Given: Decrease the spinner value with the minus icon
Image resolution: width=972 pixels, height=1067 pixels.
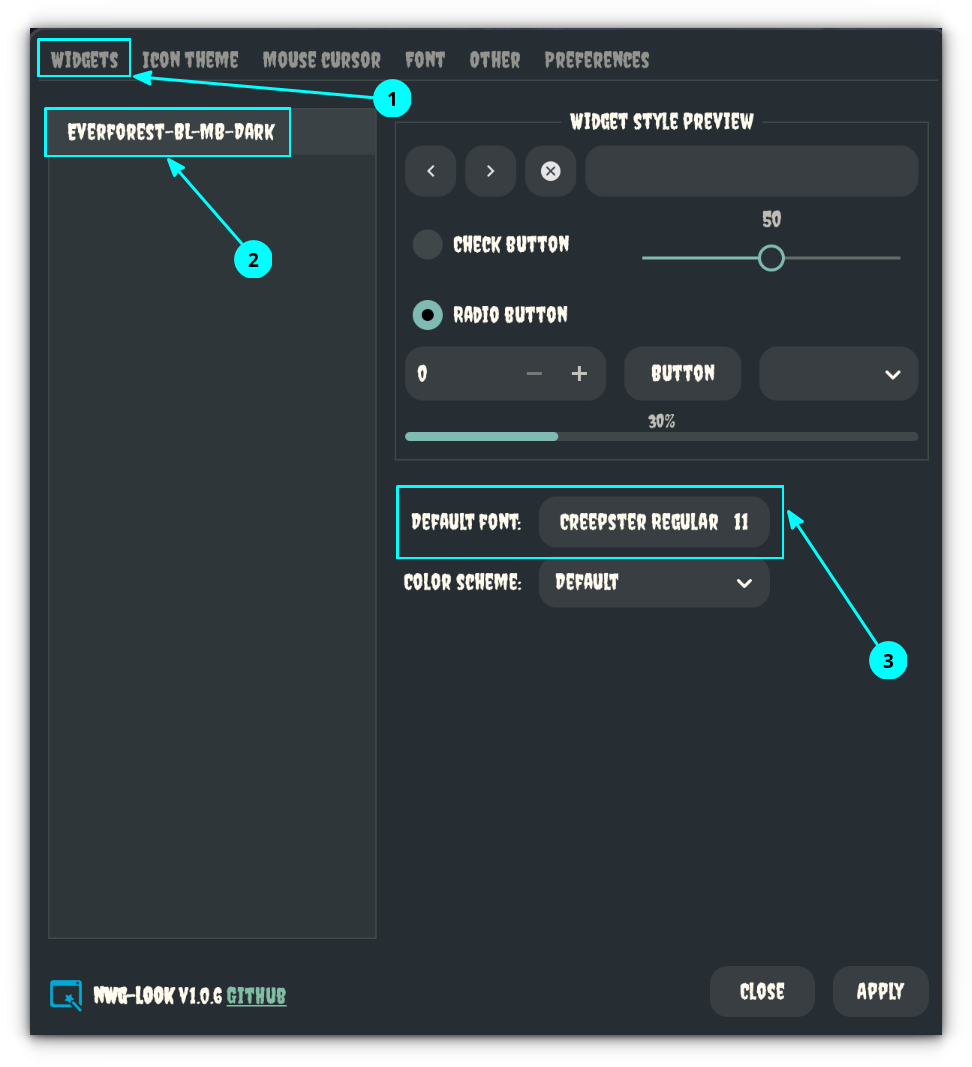Looking at the screenshot, I should click(534, 373).
